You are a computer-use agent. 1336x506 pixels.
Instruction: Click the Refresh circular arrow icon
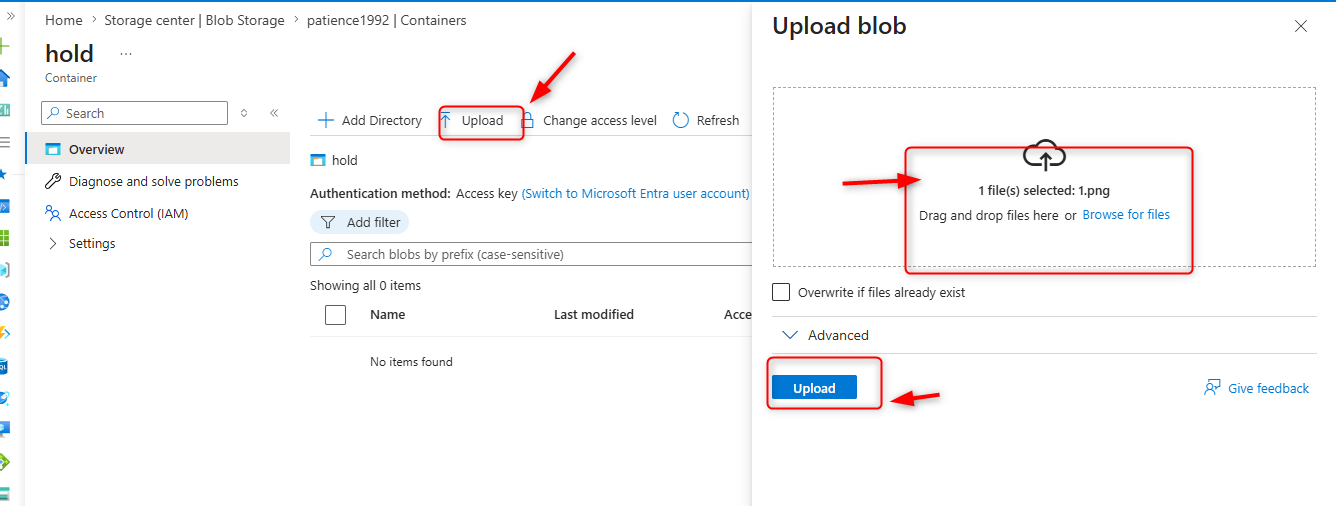click(681, 120)
